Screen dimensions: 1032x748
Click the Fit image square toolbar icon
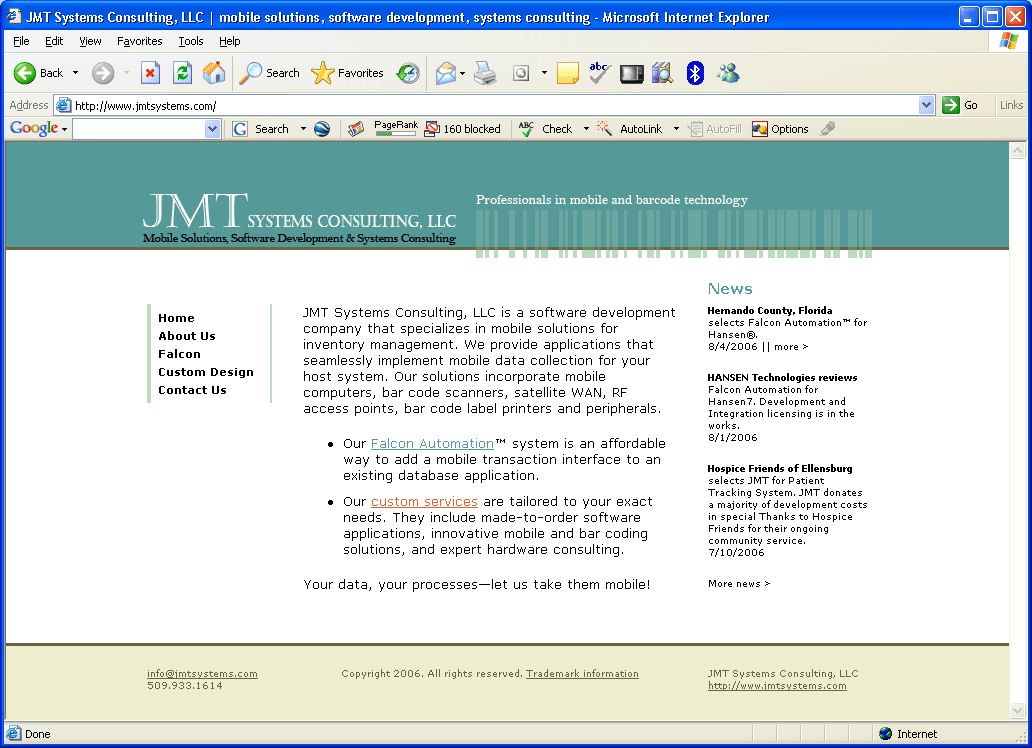521,73
